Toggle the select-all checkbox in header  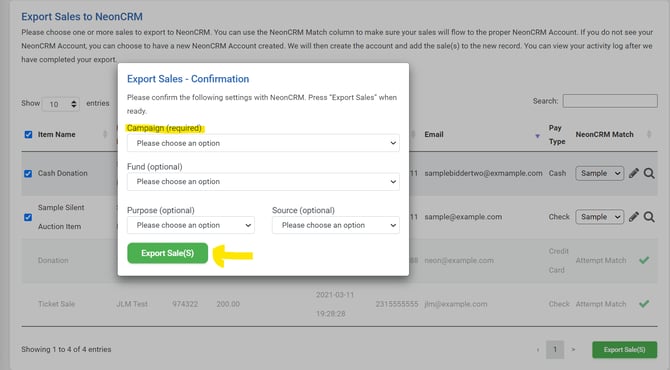pos(28,135)
